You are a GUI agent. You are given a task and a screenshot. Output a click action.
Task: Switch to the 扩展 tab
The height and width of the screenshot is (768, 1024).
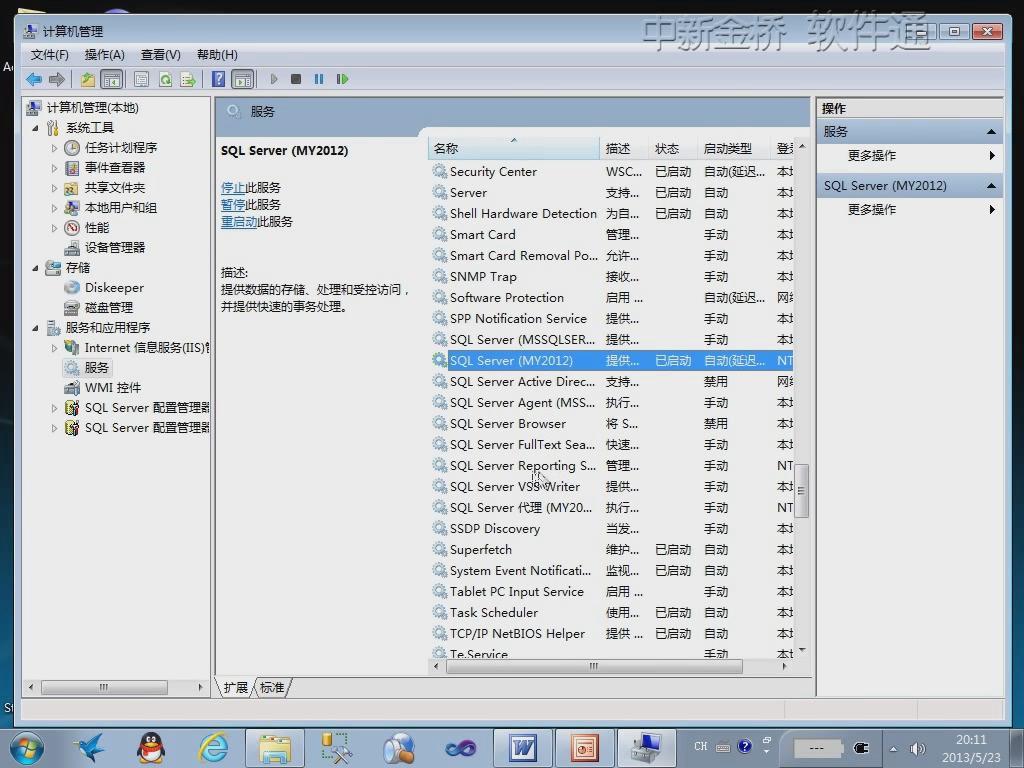pos(236,687)
